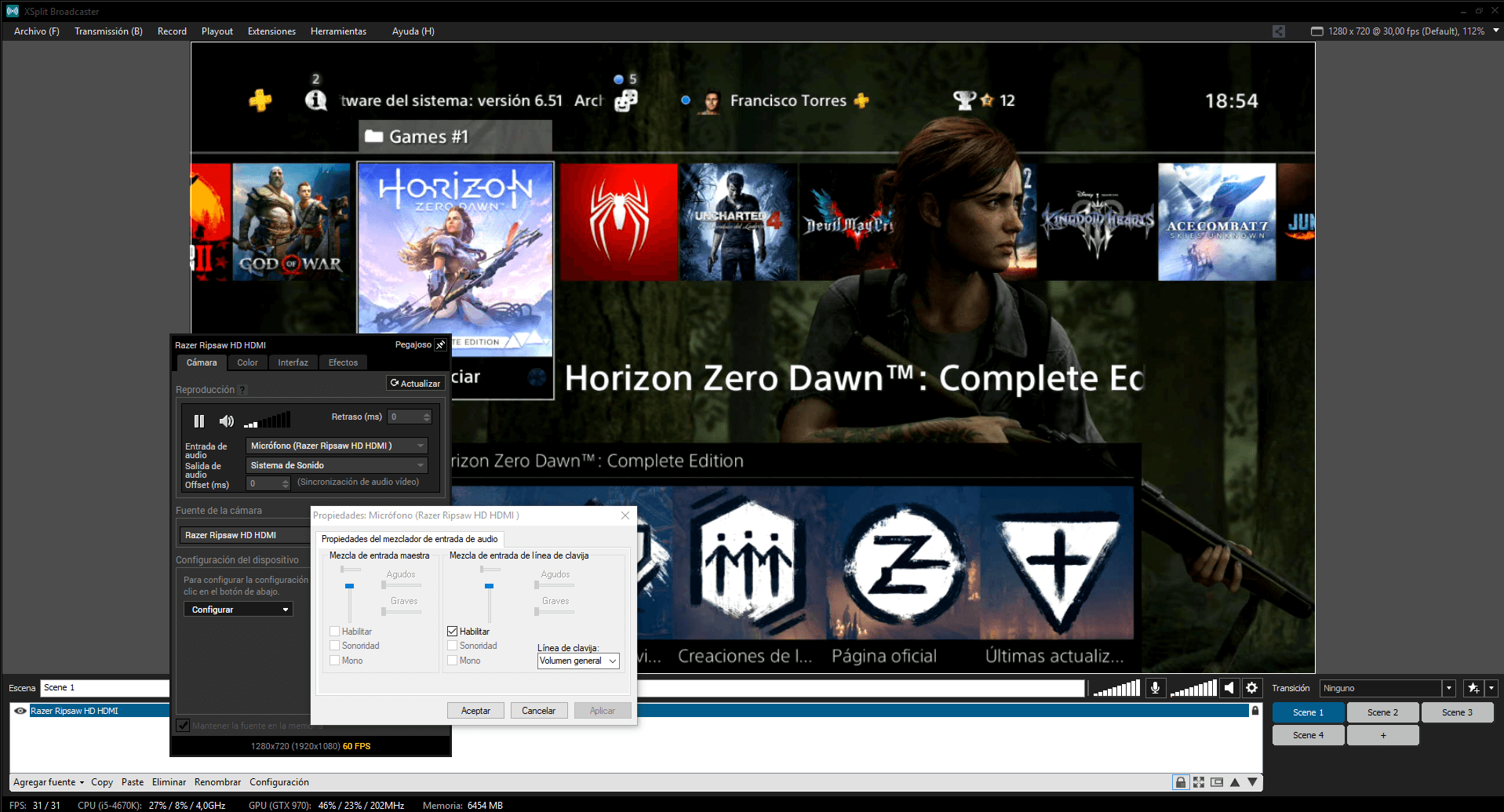
Task: Open the Línea de clavija Volumen general dropdown
Action: (x=578, y=661)
